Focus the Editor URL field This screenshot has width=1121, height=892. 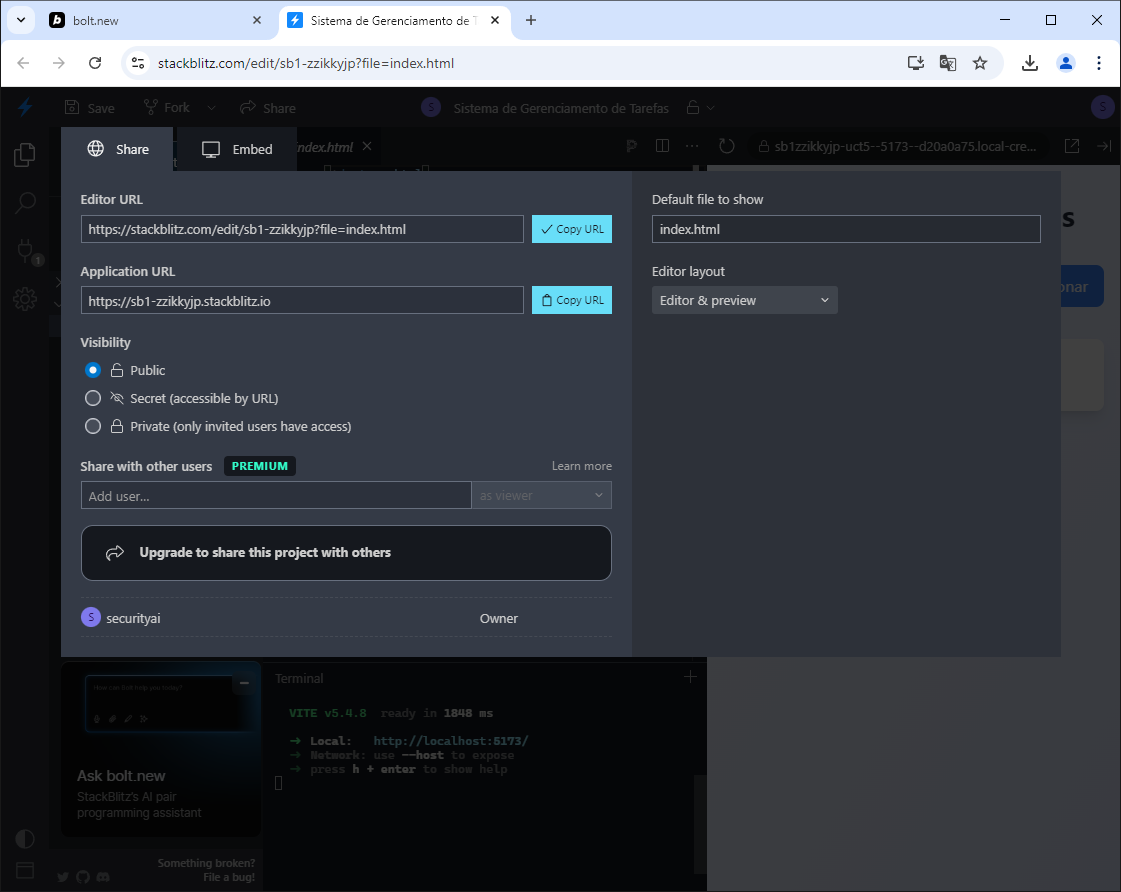302,229
